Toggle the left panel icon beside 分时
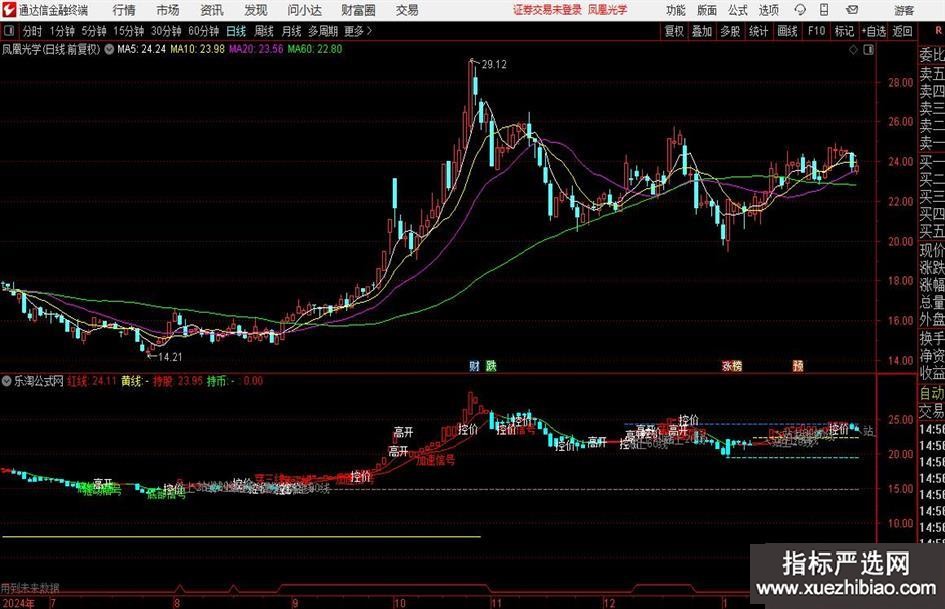 (10, 31)
